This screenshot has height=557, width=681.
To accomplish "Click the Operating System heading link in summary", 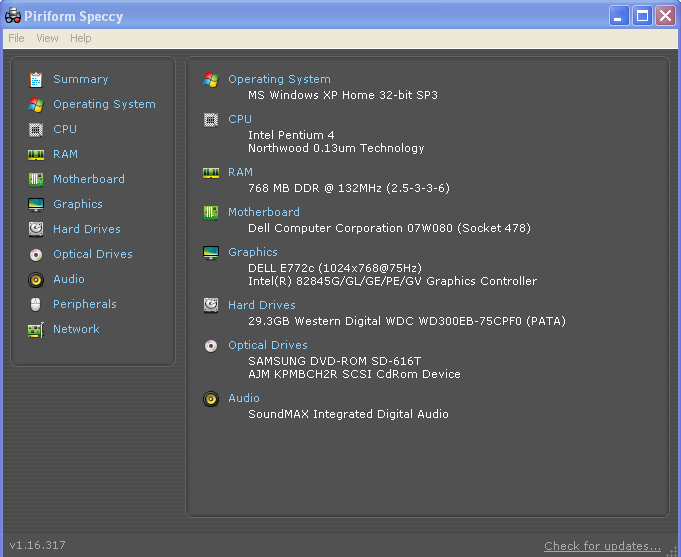I will [280, 79].
